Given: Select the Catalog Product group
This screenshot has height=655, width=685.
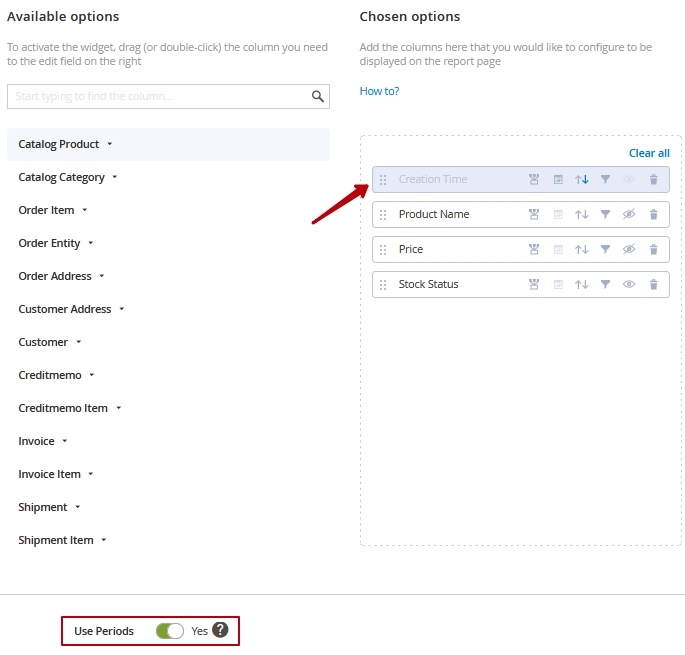Looking at the screenshot, I should point(65,145).
